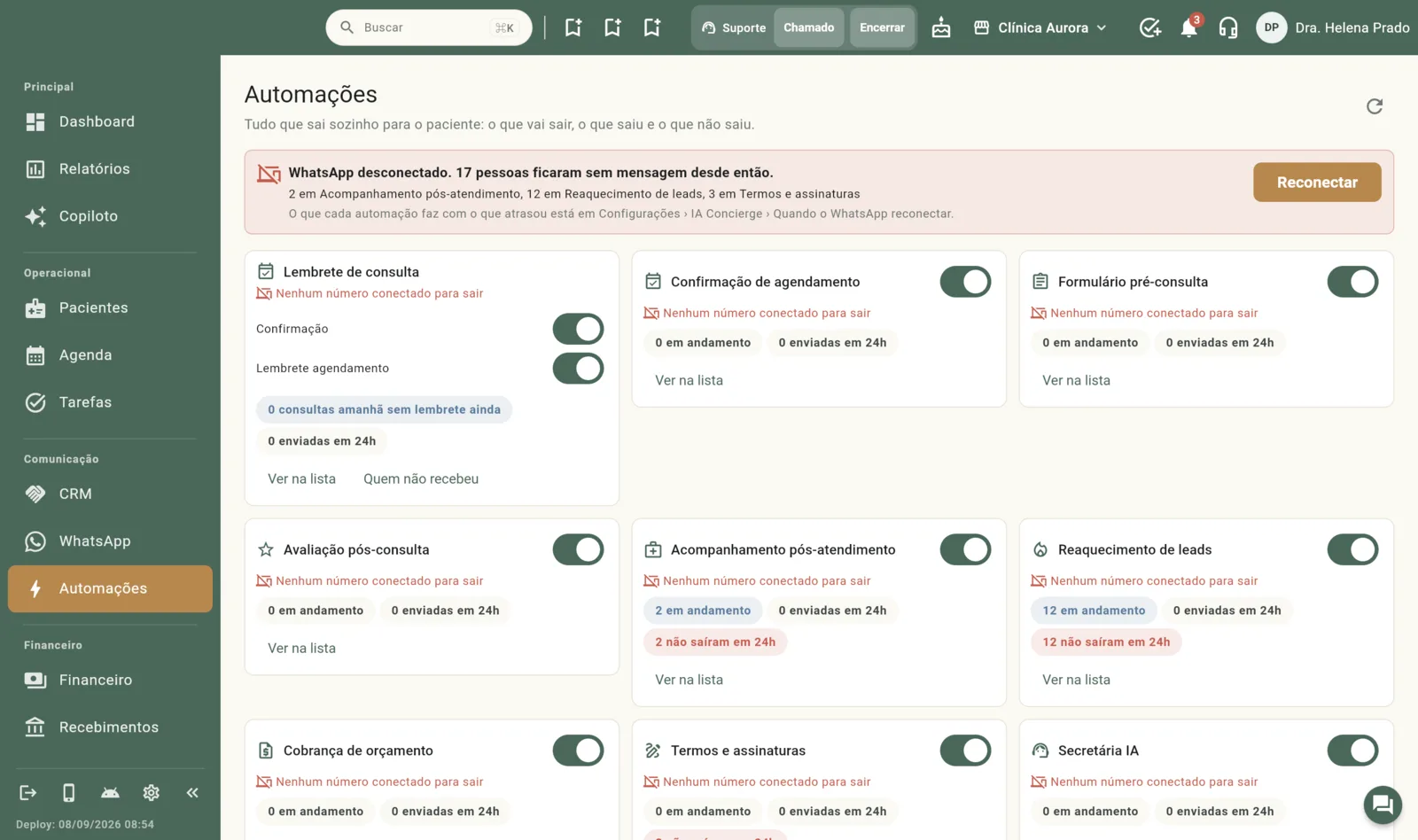Screen dimensions: 1418x840
Task: Expand the Clínica Aurora clinic selector
Action: pos(1040,27)
